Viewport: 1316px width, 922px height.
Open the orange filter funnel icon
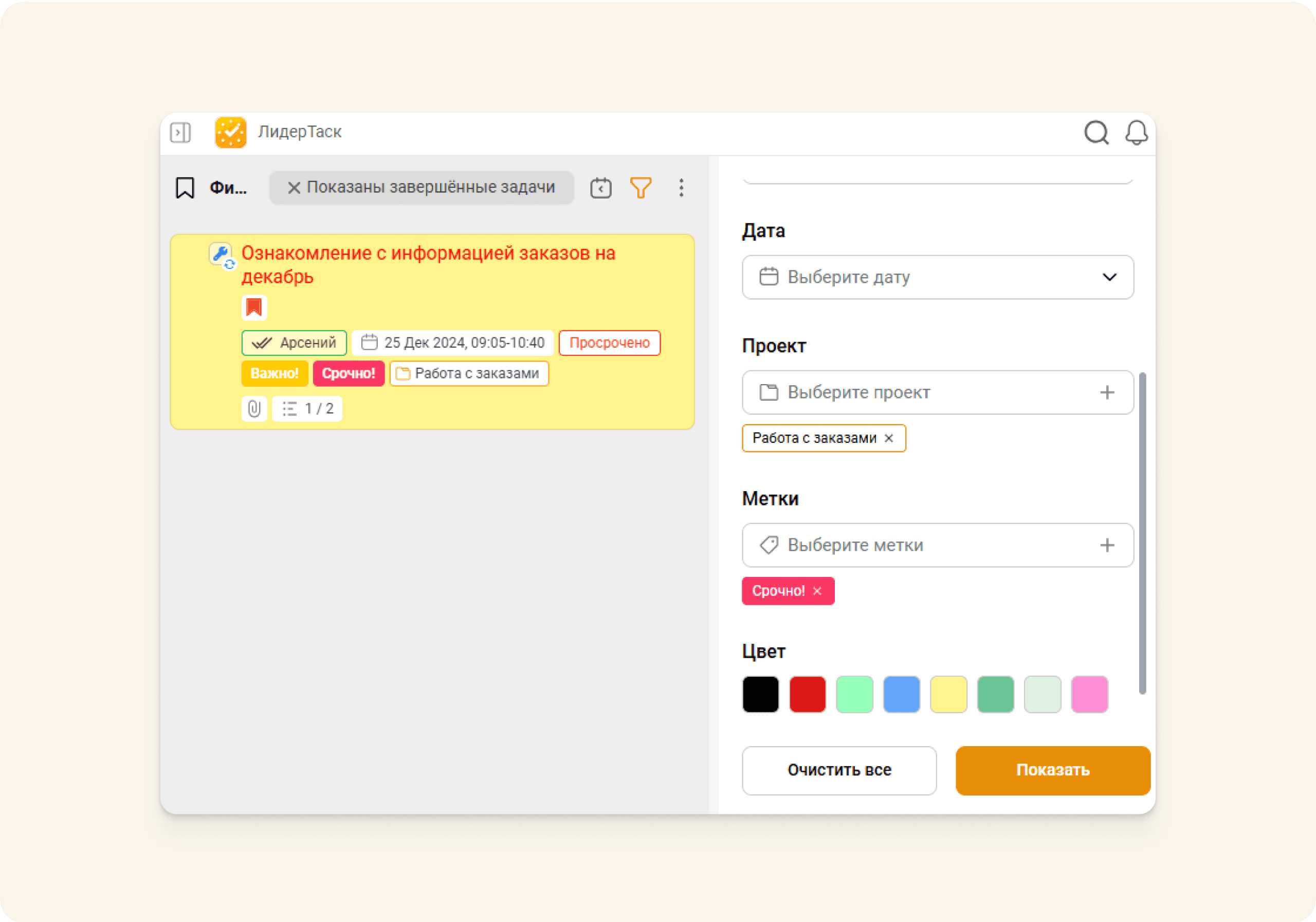(x=640, y=188)
